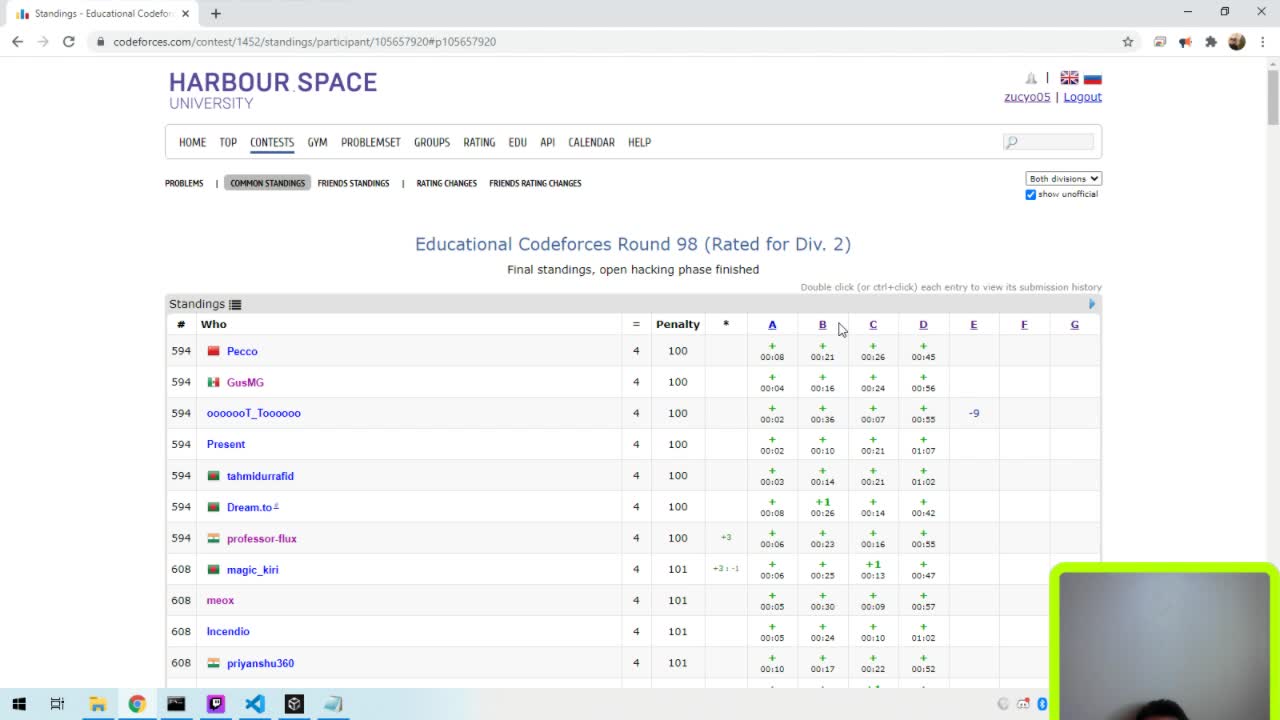Click the Mexico flag beside GusMG

pos(213,382)
